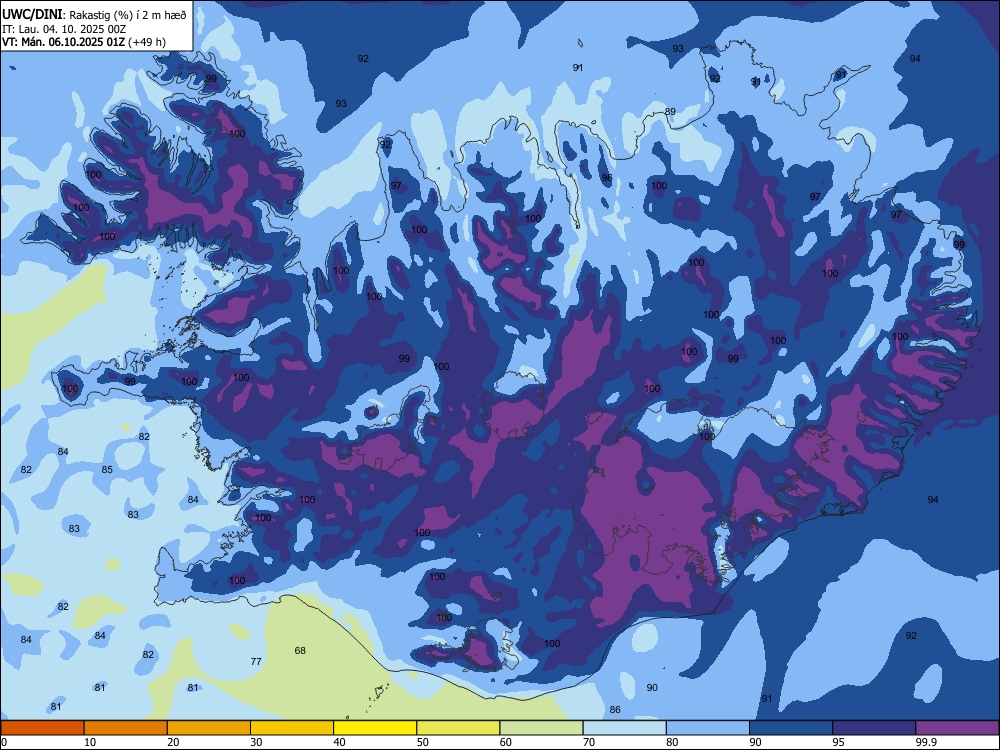Click the map value '85' off the west coast
The width and height of the screenshot is (1000, 750).
(x=107, y=469)
